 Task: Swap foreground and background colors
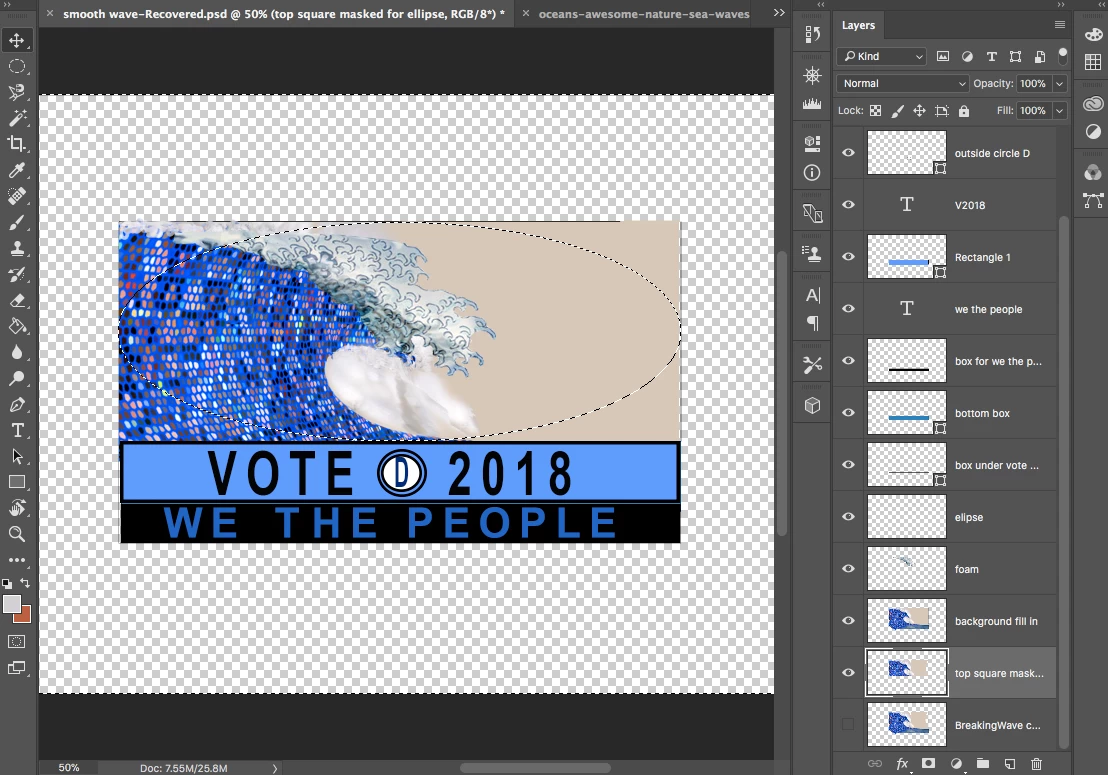point(25,583)
